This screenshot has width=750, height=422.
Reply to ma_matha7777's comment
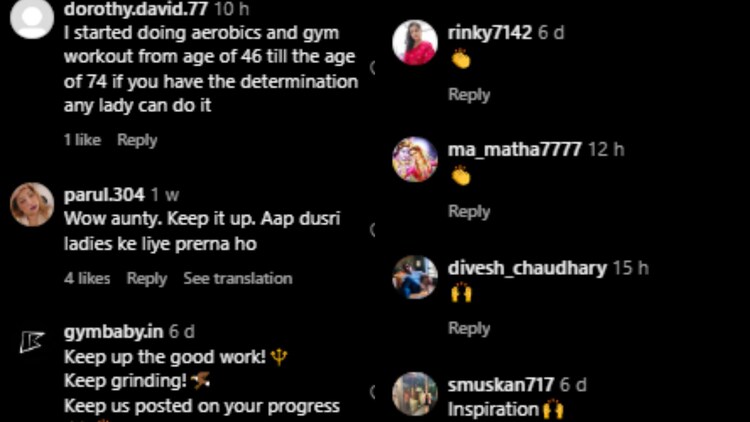pos(469,211)
